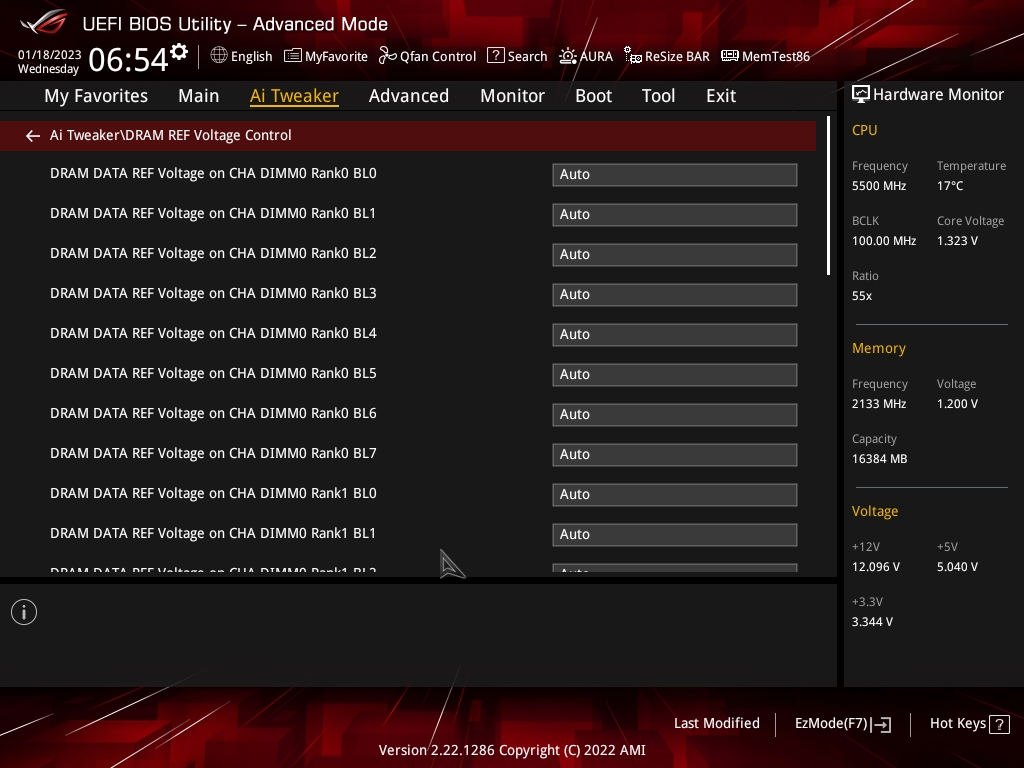Viewport: 1024px width, 768px height.
Task: Edit Rank0 BL4 voltage Auto field
Action: [675, 334]
